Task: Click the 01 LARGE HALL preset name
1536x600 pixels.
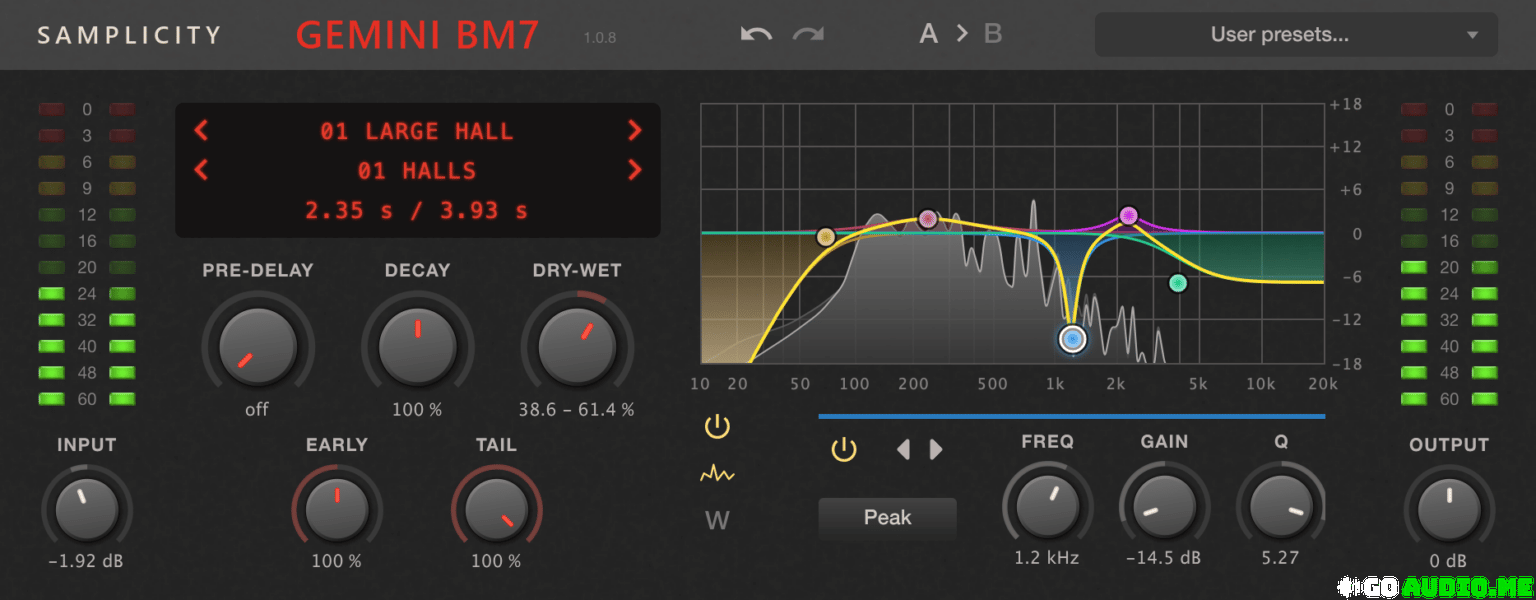Action: click(417, 131)
